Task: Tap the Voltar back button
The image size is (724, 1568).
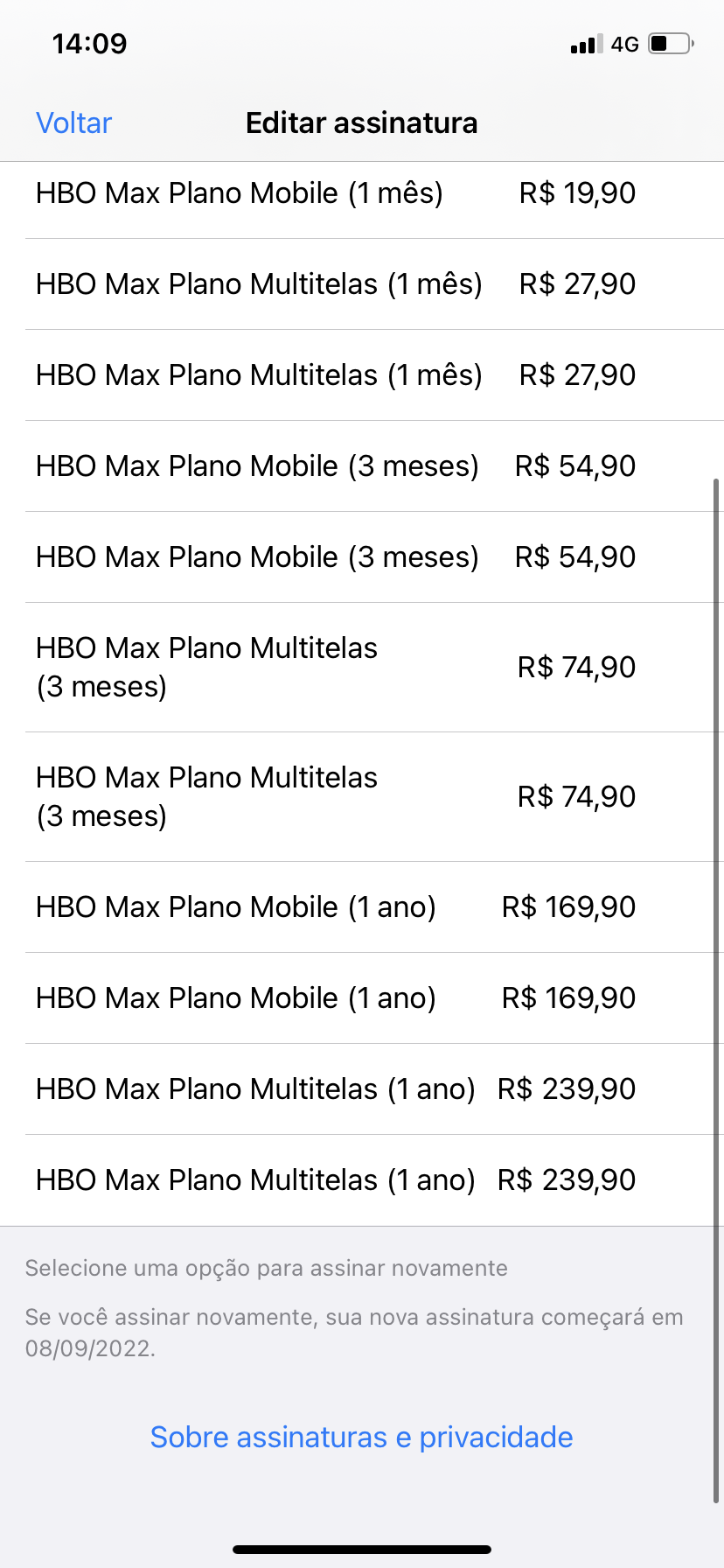Action: [73, 123]
